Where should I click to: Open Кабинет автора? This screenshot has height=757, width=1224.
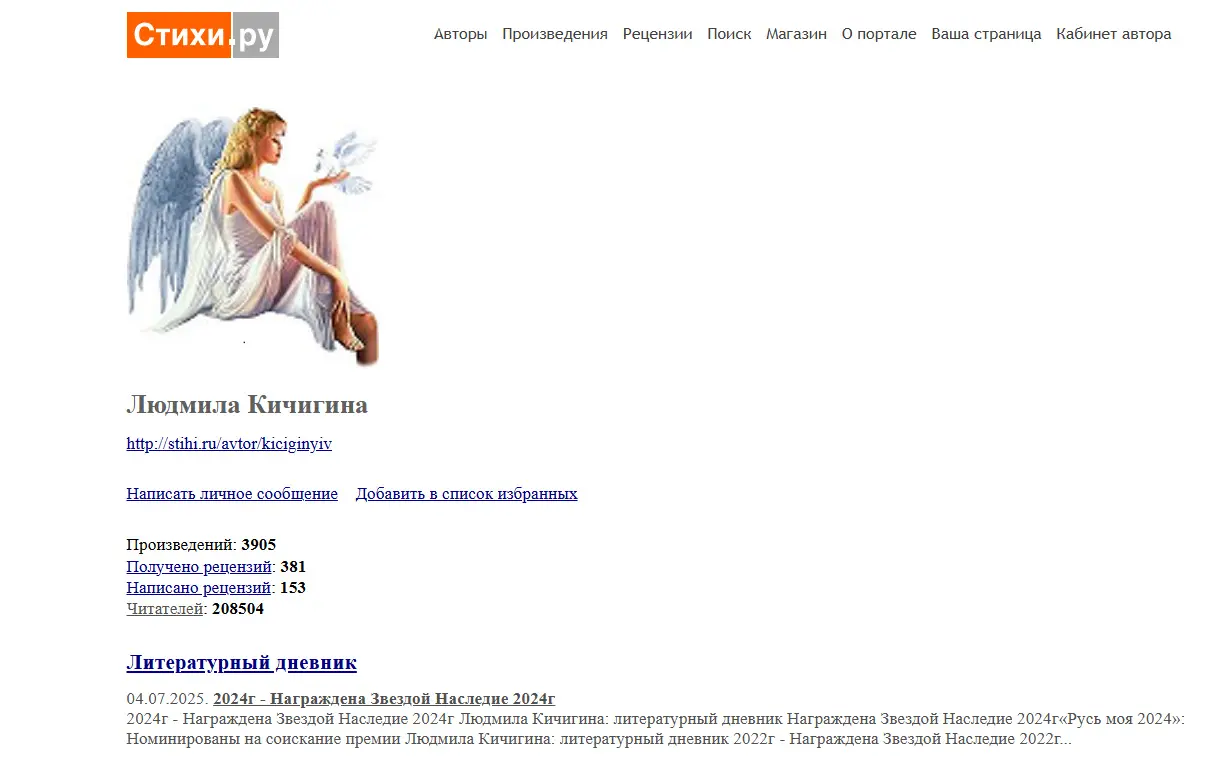click(1114, 34)
